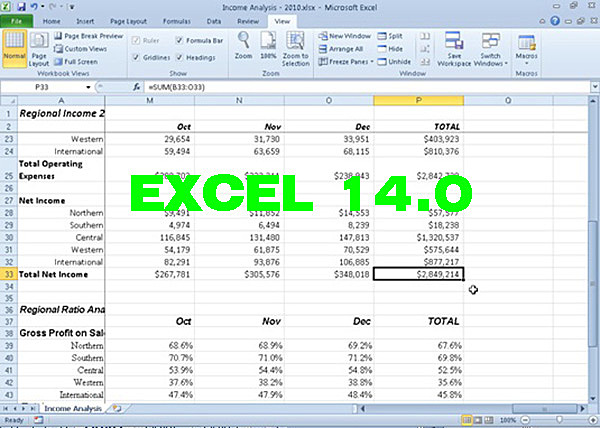Click the macro record icon in status bar
Image resolution: width=600 pixels, height=428 pixels.
pos(38,420)
